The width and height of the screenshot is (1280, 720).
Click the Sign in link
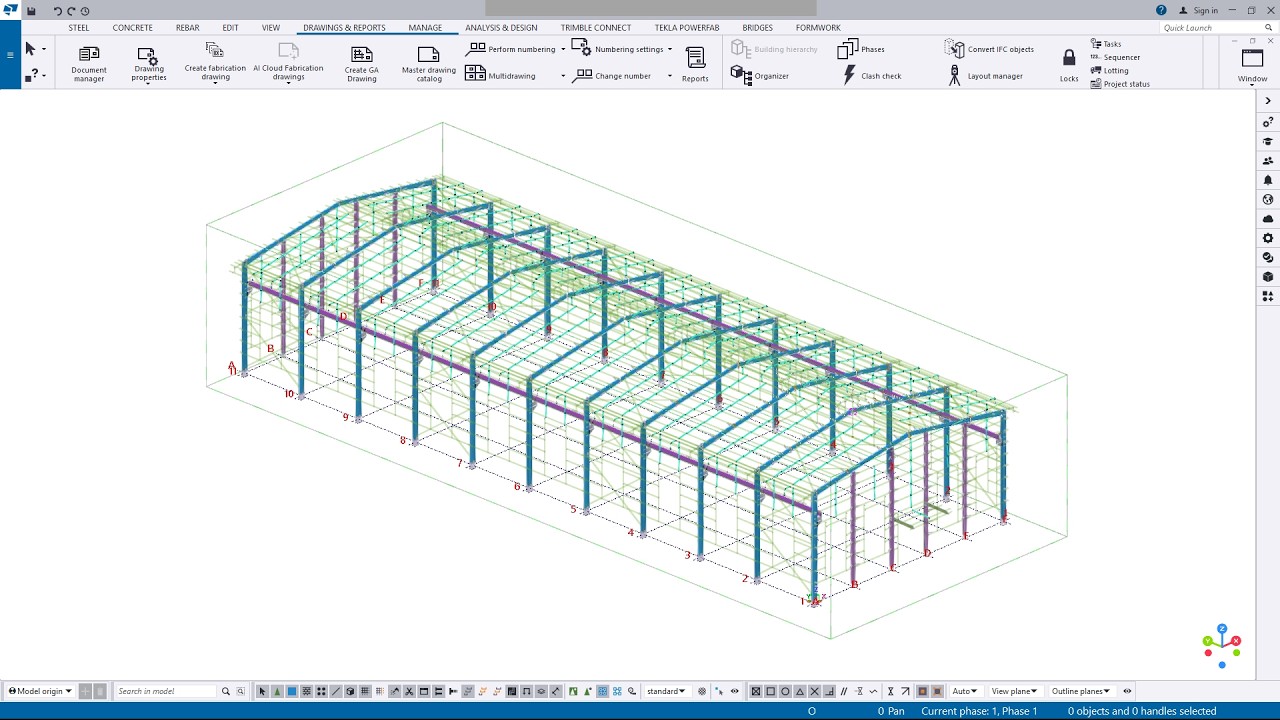pos(1199,11)
